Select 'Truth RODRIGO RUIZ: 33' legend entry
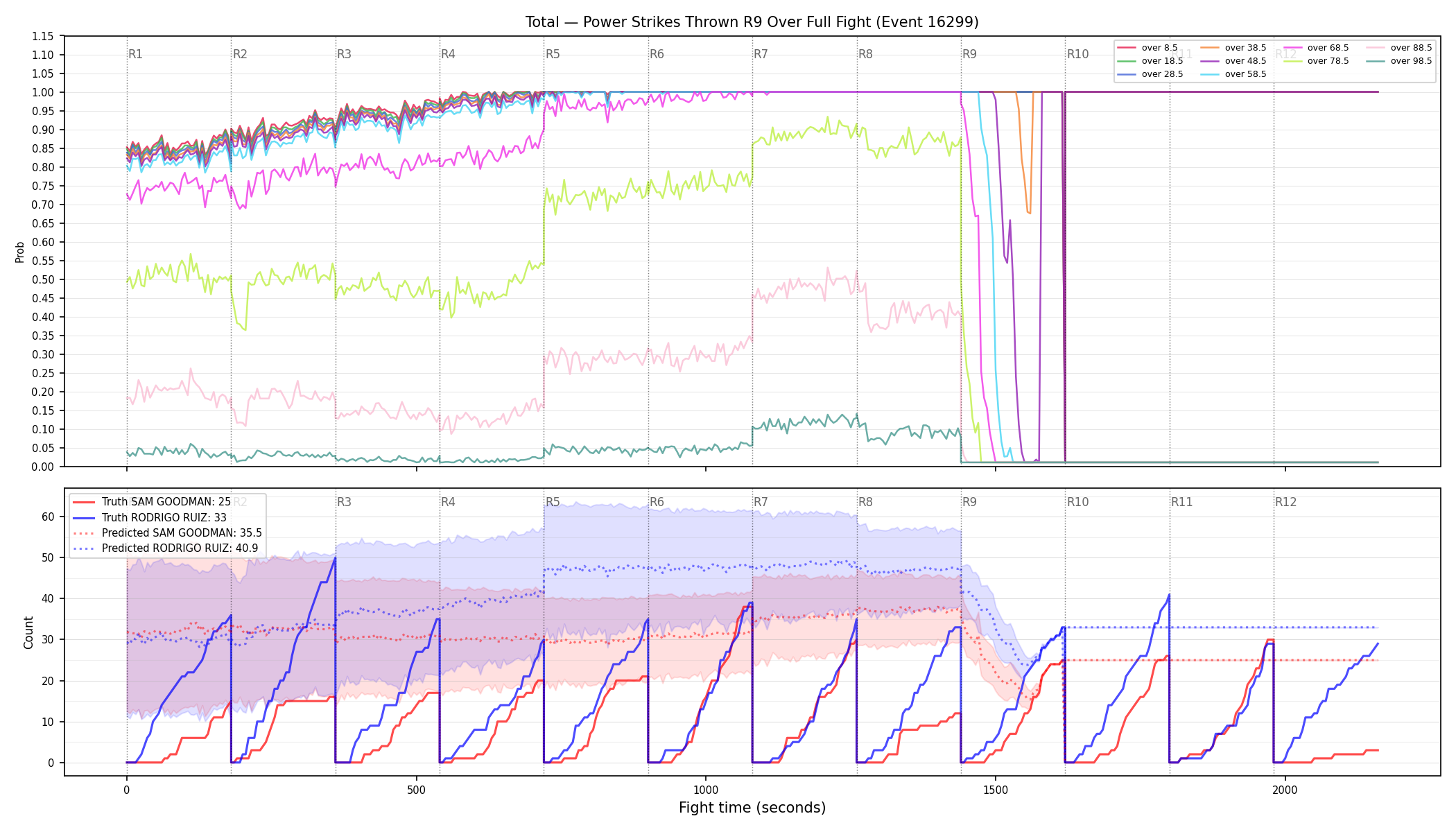The width and height of the screenshot is (1456, 832). (x=164, y=517)
